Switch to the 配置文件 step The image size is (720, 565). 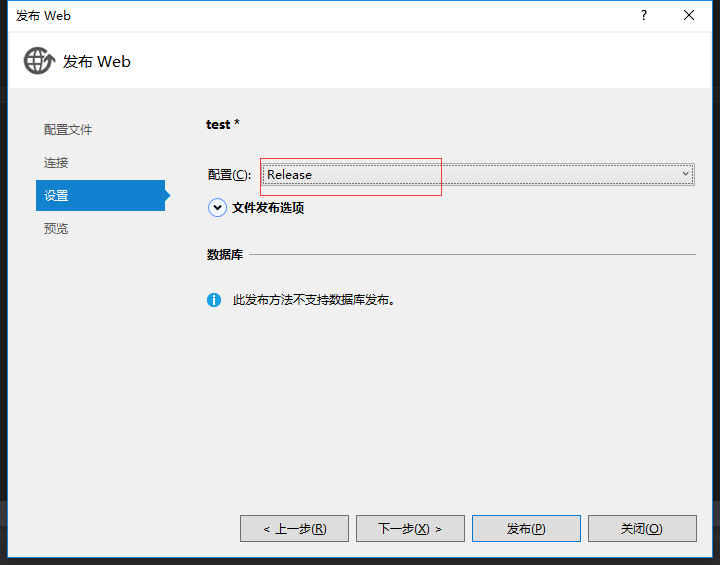(68, 130)
